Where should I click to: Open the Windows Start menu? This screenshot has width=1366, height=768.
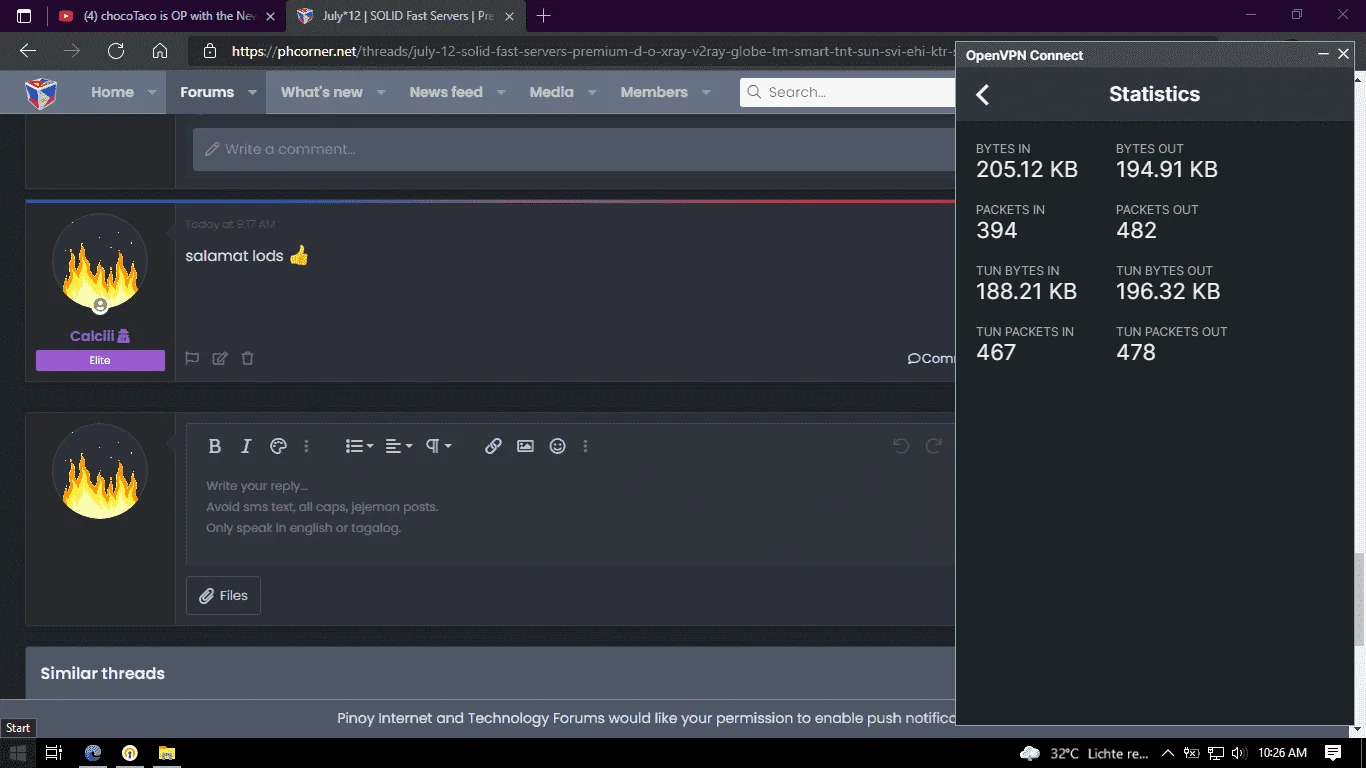[x=19, y=753]
